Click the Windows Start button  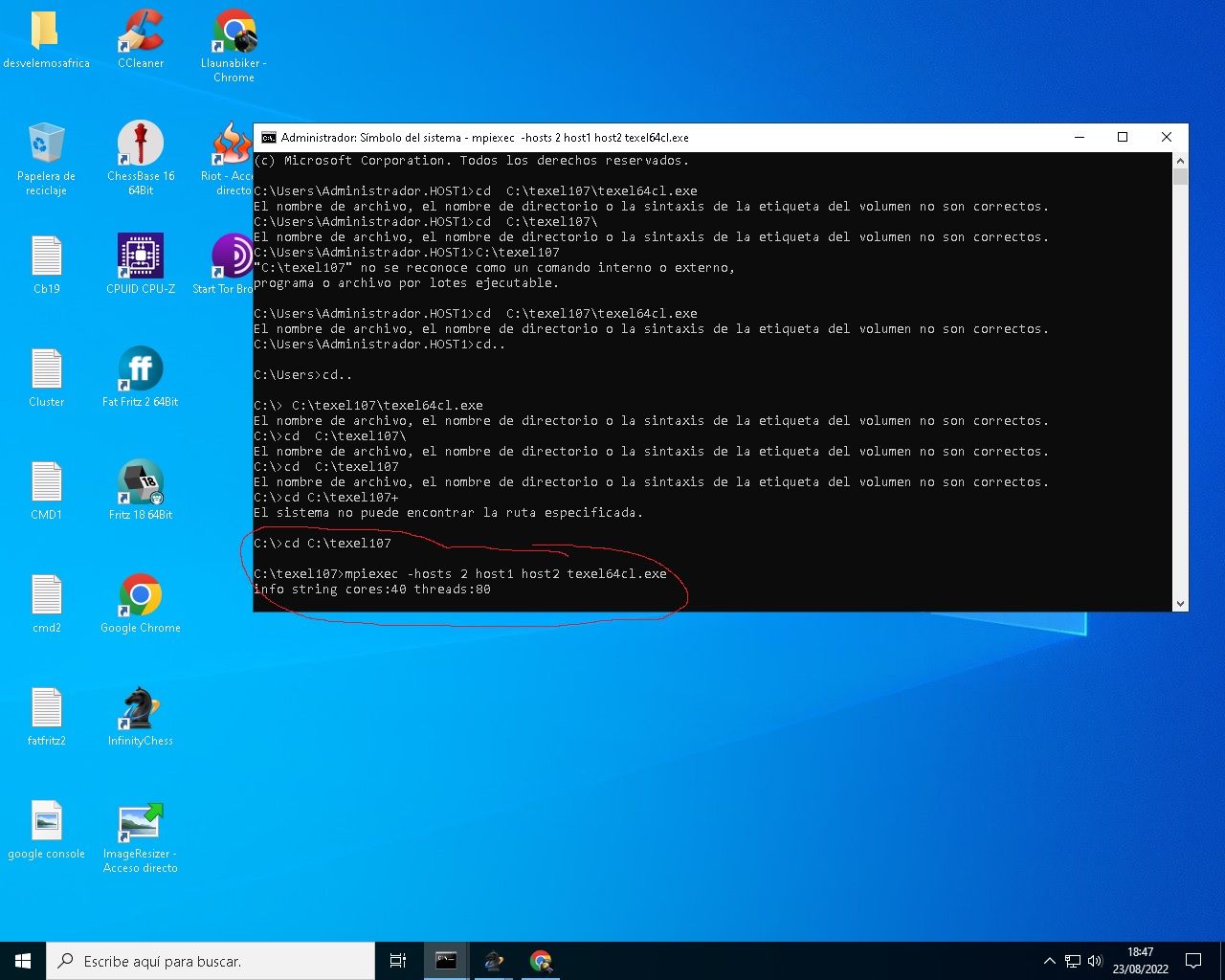23,961
